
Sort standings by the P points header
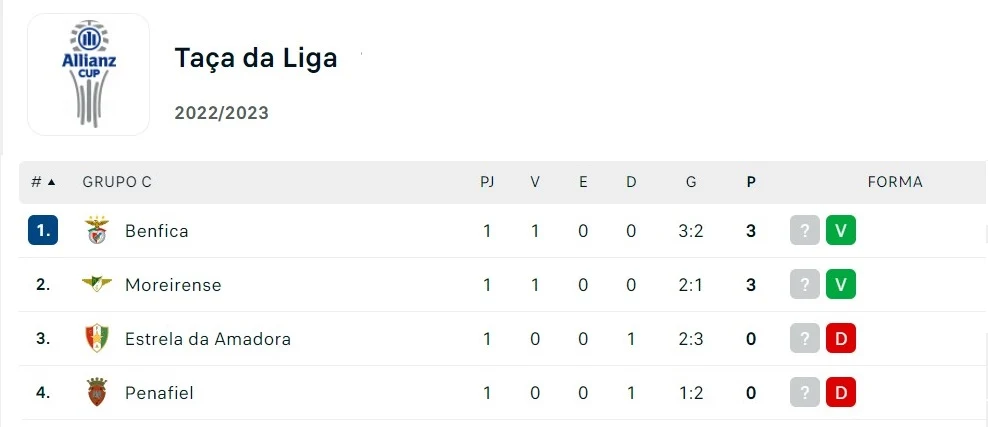[751, 182]
